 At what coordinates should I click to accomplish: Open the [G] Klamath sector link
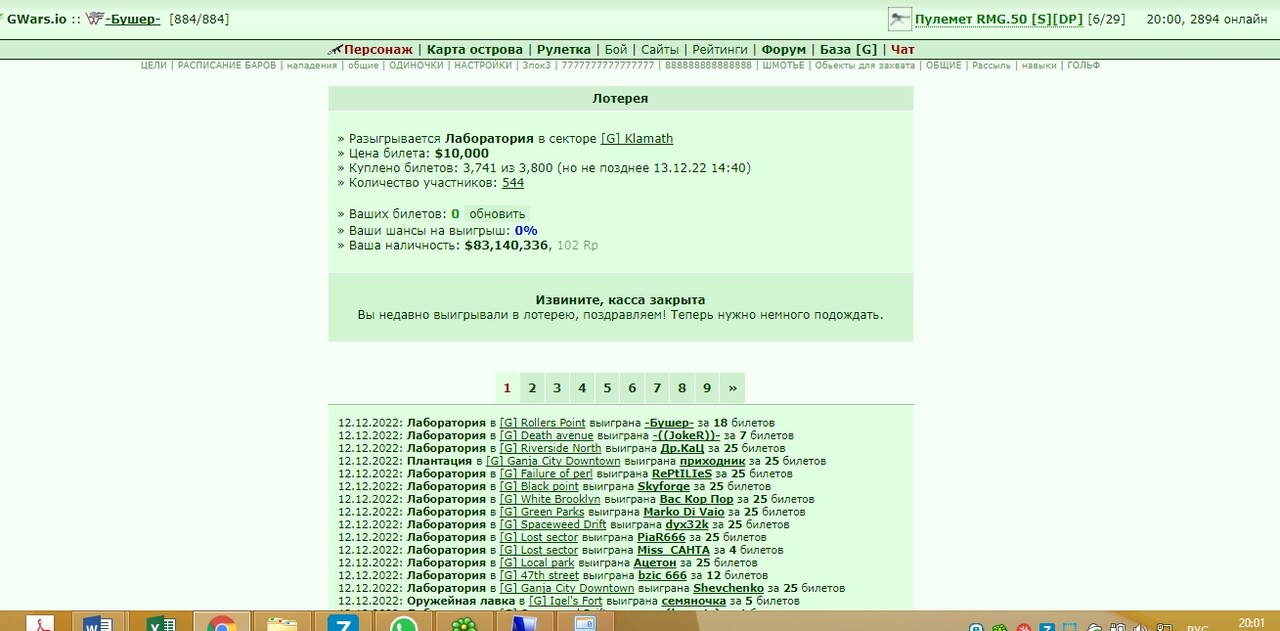637,139
